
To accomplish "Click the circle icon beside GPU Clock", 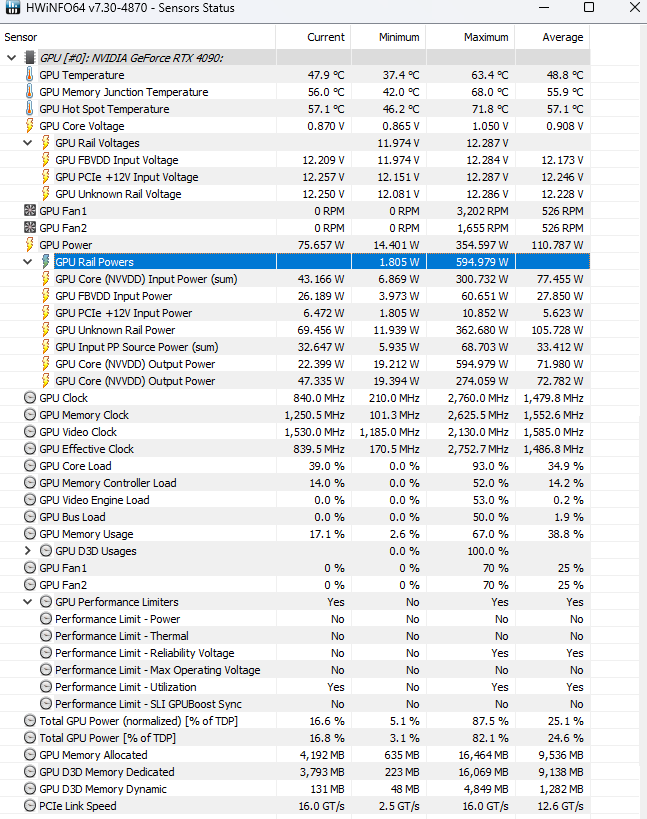I will pyautogui.click(x=29, y=398).
